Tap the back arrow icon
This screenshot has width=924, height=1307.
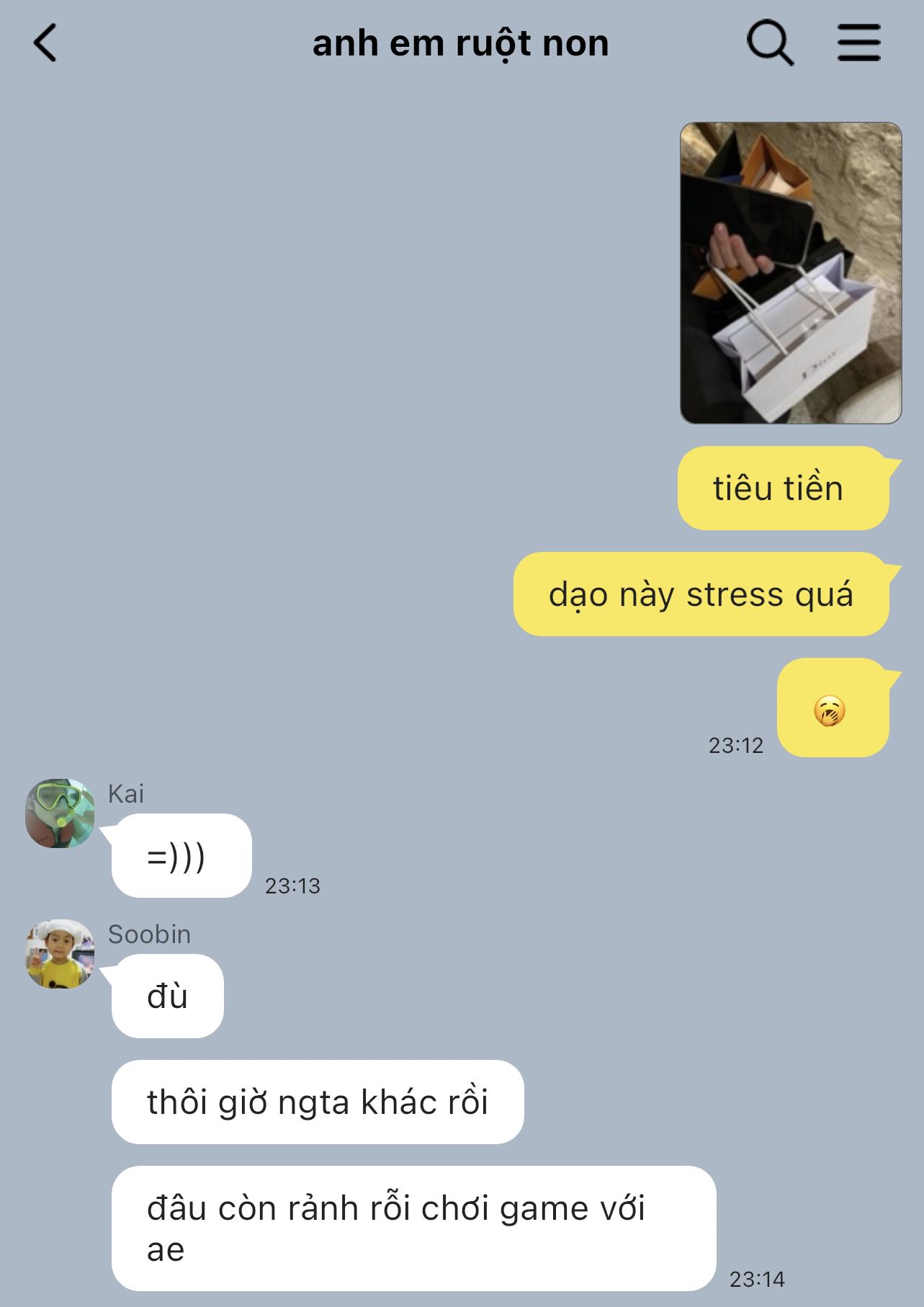tap(45, 43)
